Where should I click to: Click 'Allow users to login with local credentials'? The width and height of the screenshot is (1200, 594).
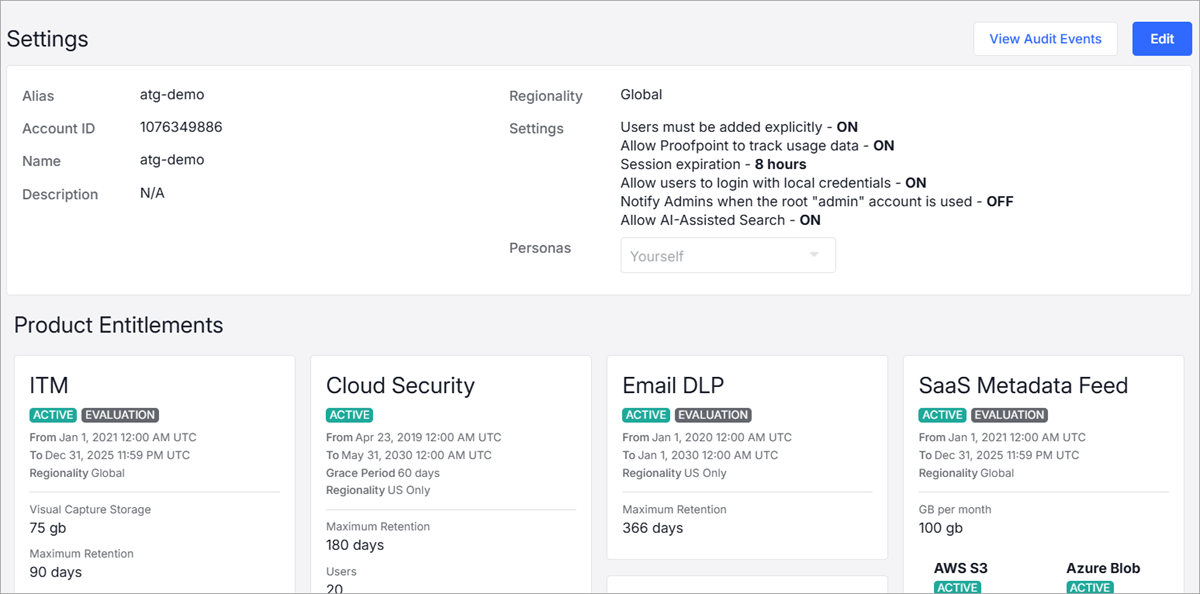[x=773, y=183]
